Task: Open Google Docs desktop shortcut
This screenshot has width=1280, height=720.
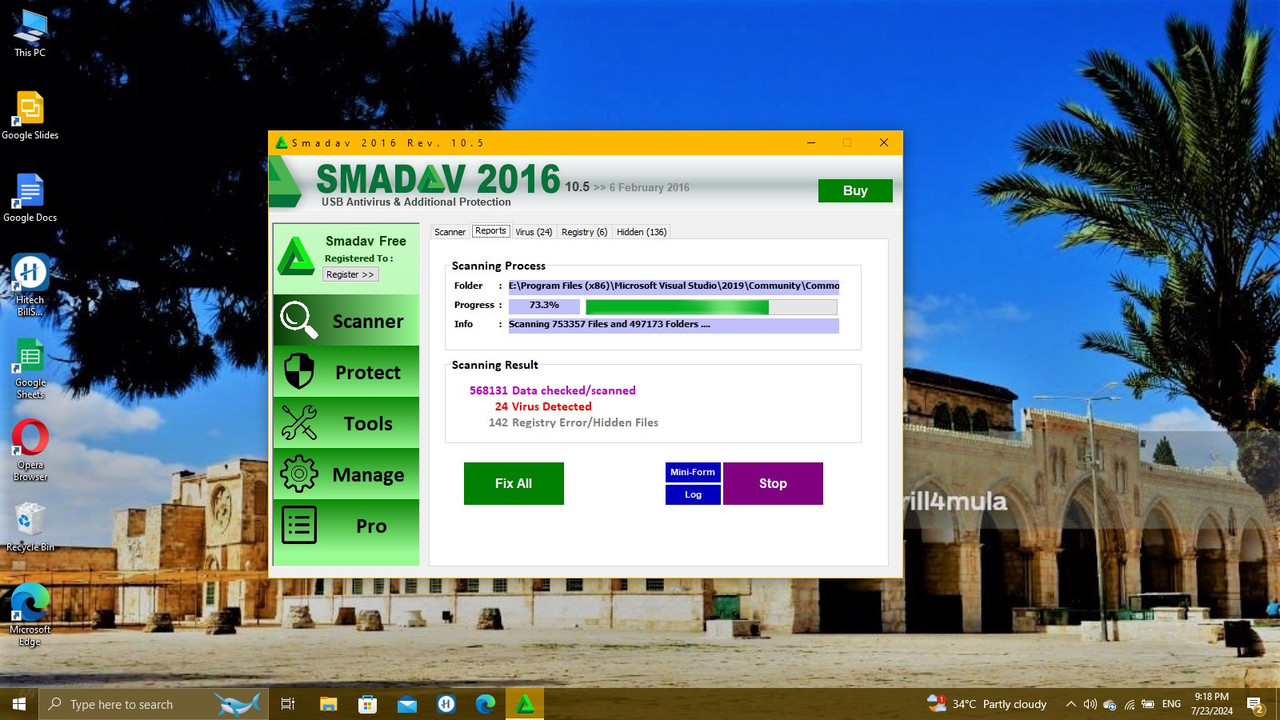Action: pyautogui.click(x=30, y=198)
